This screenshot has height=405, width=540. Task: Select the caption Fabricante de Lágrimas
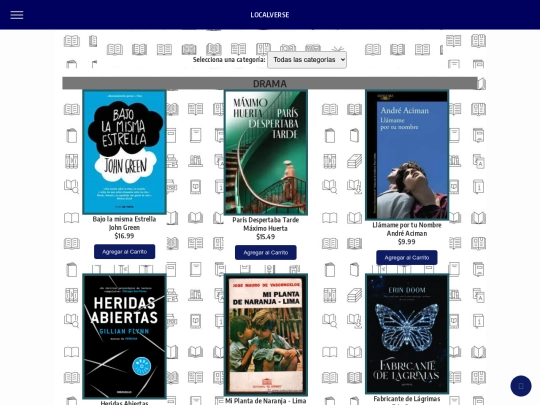coord(407,399)
